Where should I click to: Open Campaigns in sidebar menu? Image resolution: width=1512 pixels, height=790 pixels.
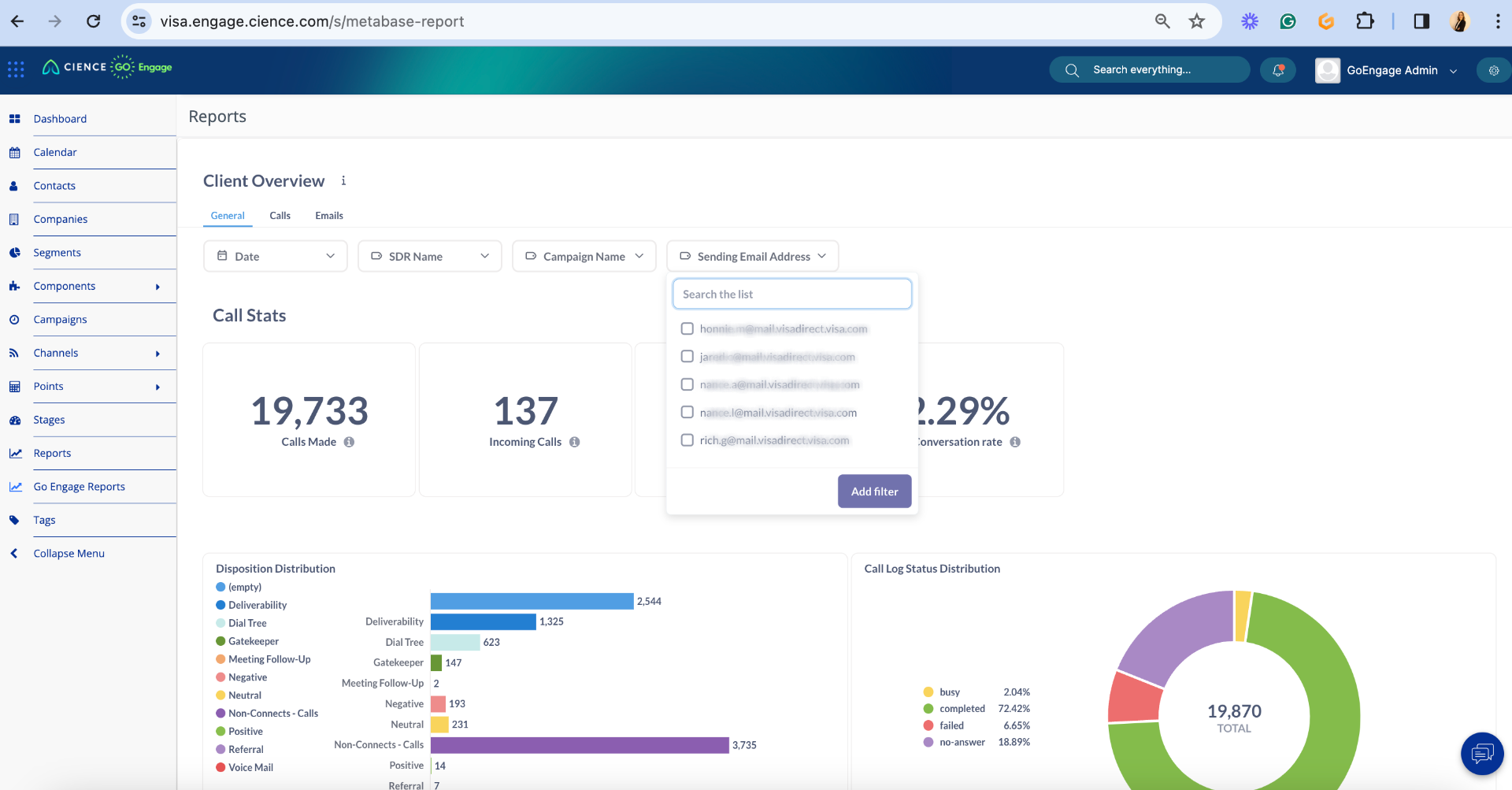coord(60,320)
